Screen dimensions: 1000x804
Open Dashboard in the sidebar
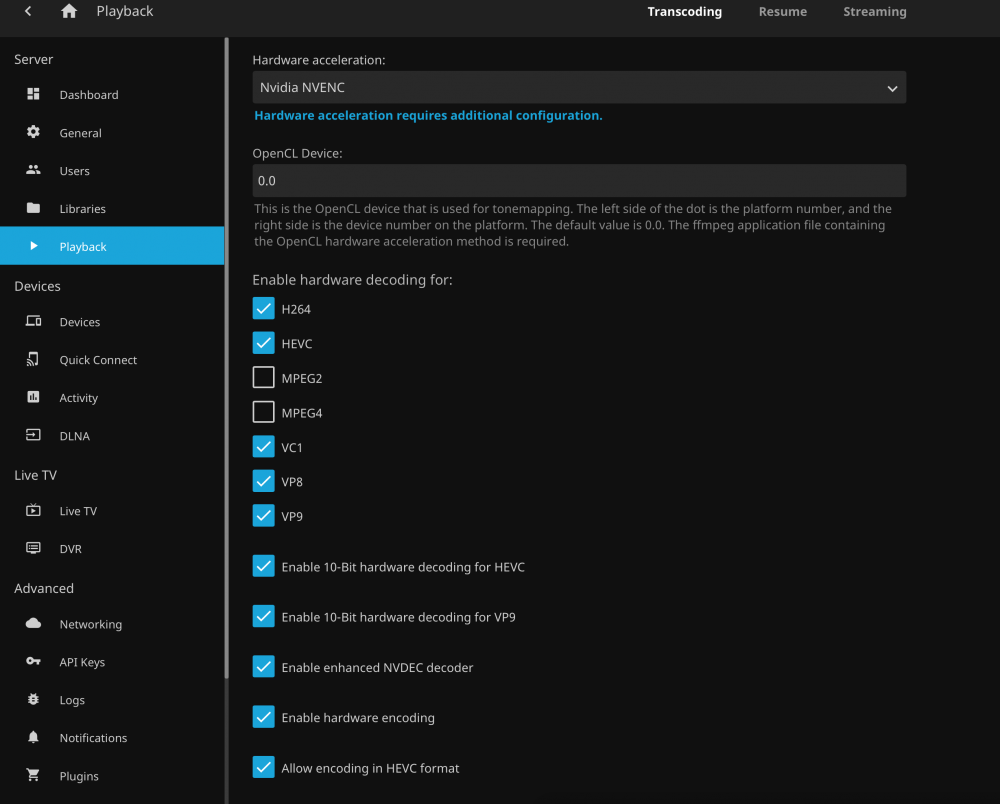pyautogui.click(x=112, y=94)
